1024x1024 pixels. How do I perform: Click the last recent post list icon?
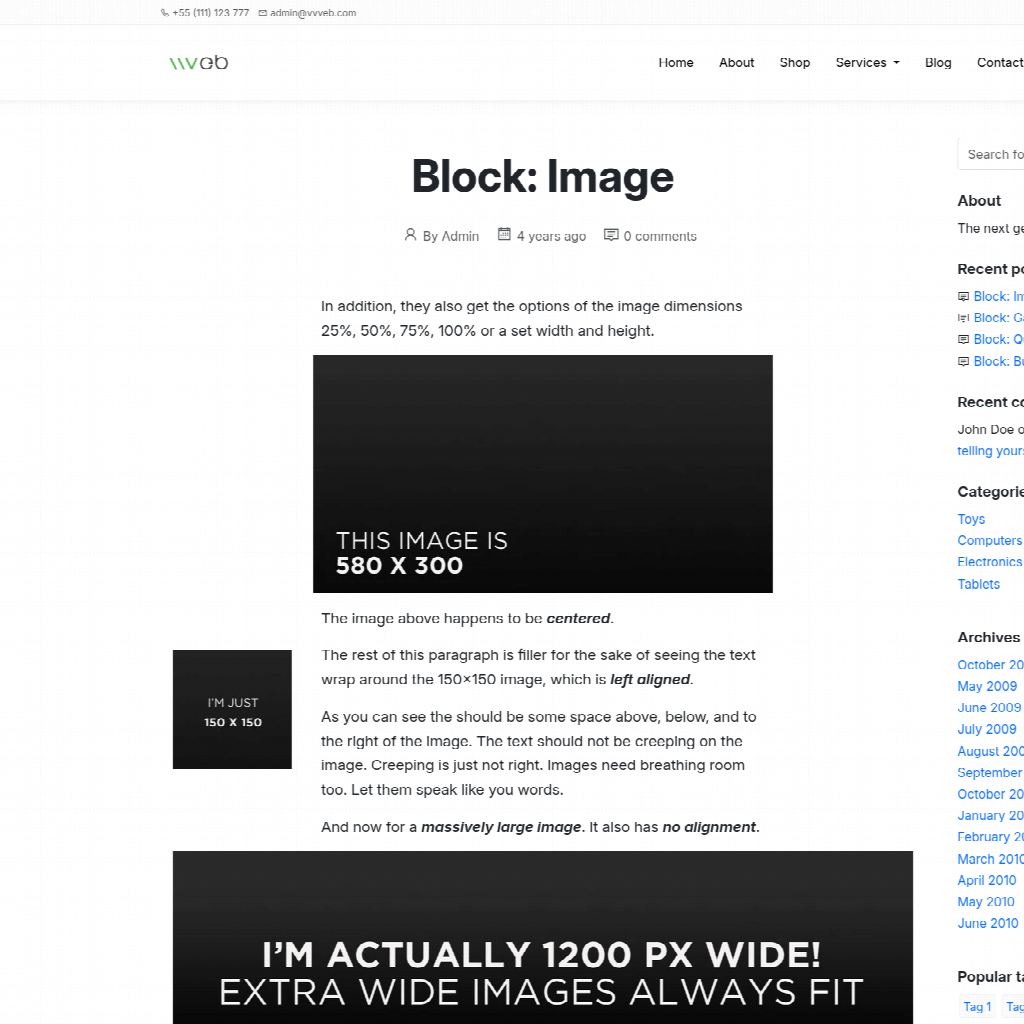[964, 361]
